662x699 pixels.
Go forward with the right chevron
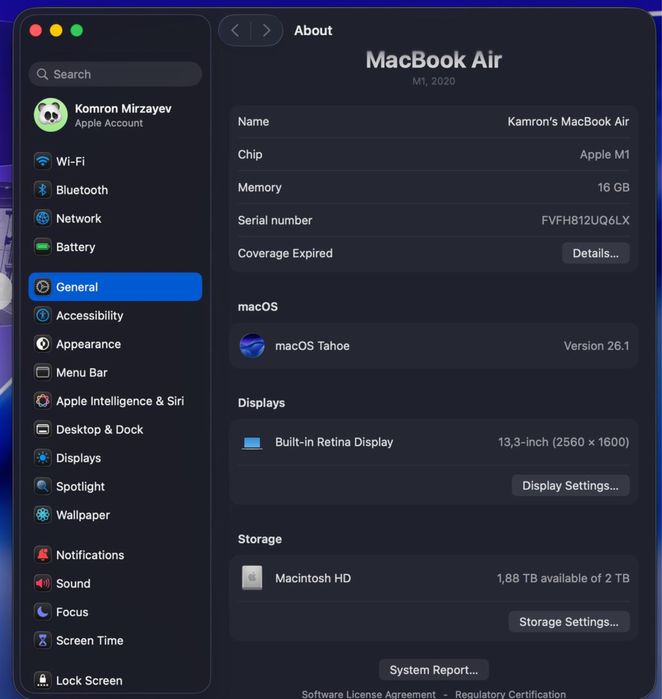click(266, 30)
